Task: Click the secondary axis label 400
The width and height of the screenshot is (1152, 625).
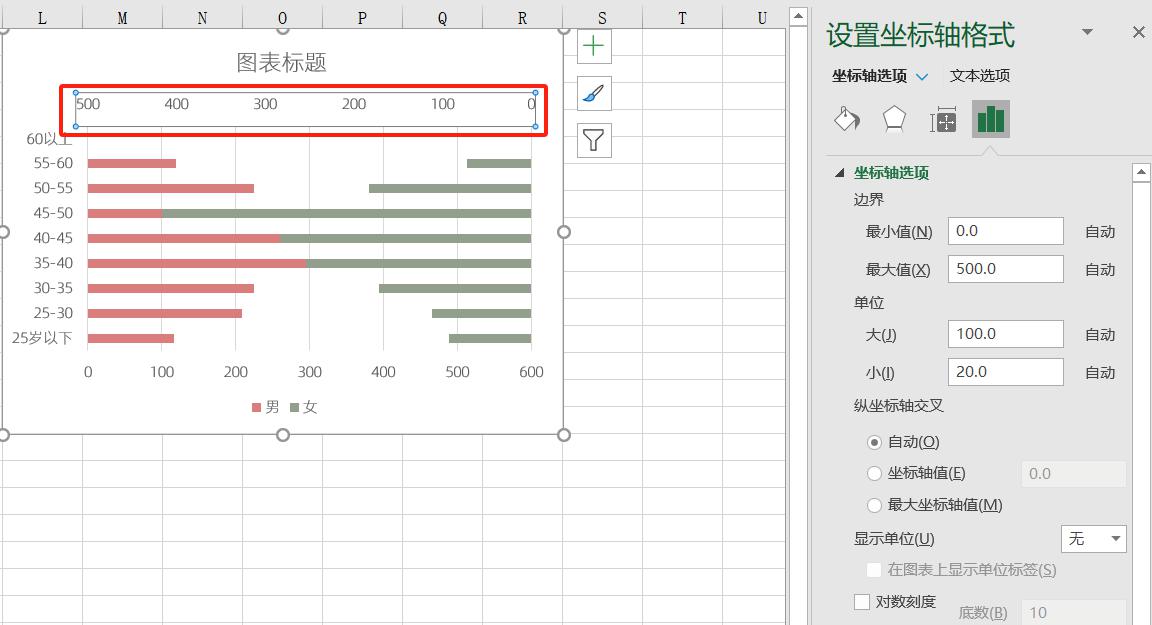Action: [x=176, y=104]
